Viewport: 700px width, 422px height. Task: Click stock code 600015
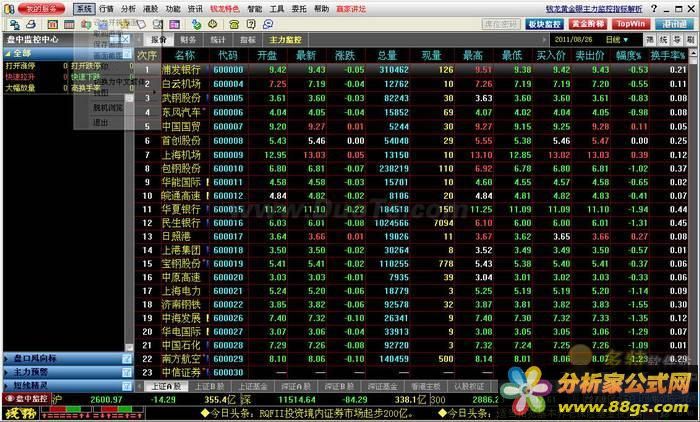[228, 209]
